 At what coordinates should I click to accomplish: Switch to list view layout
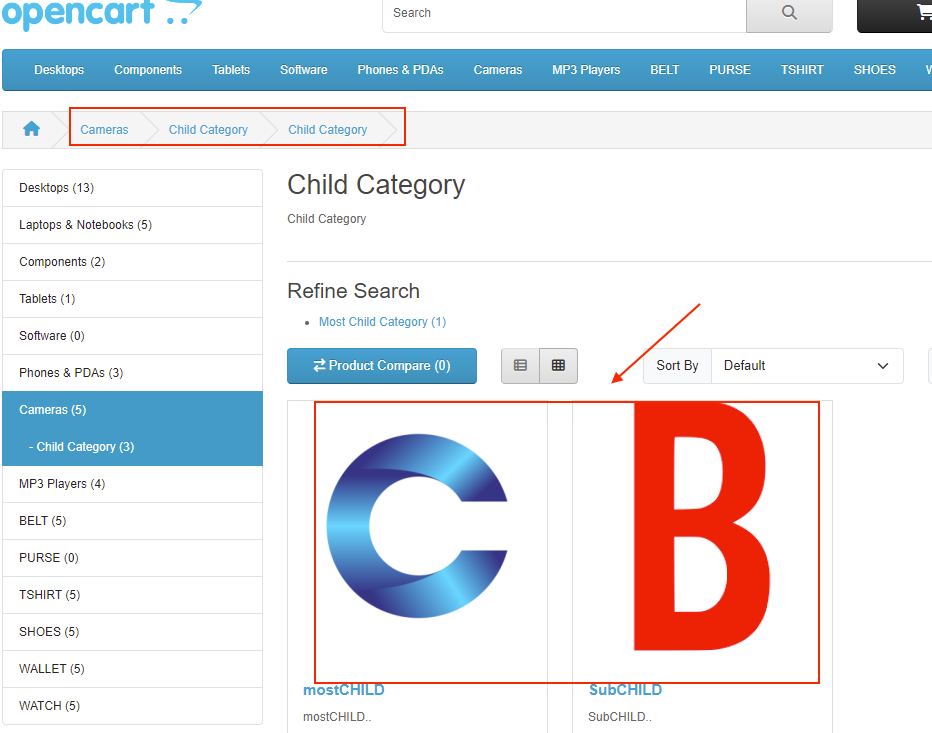(x=520, y=366)
